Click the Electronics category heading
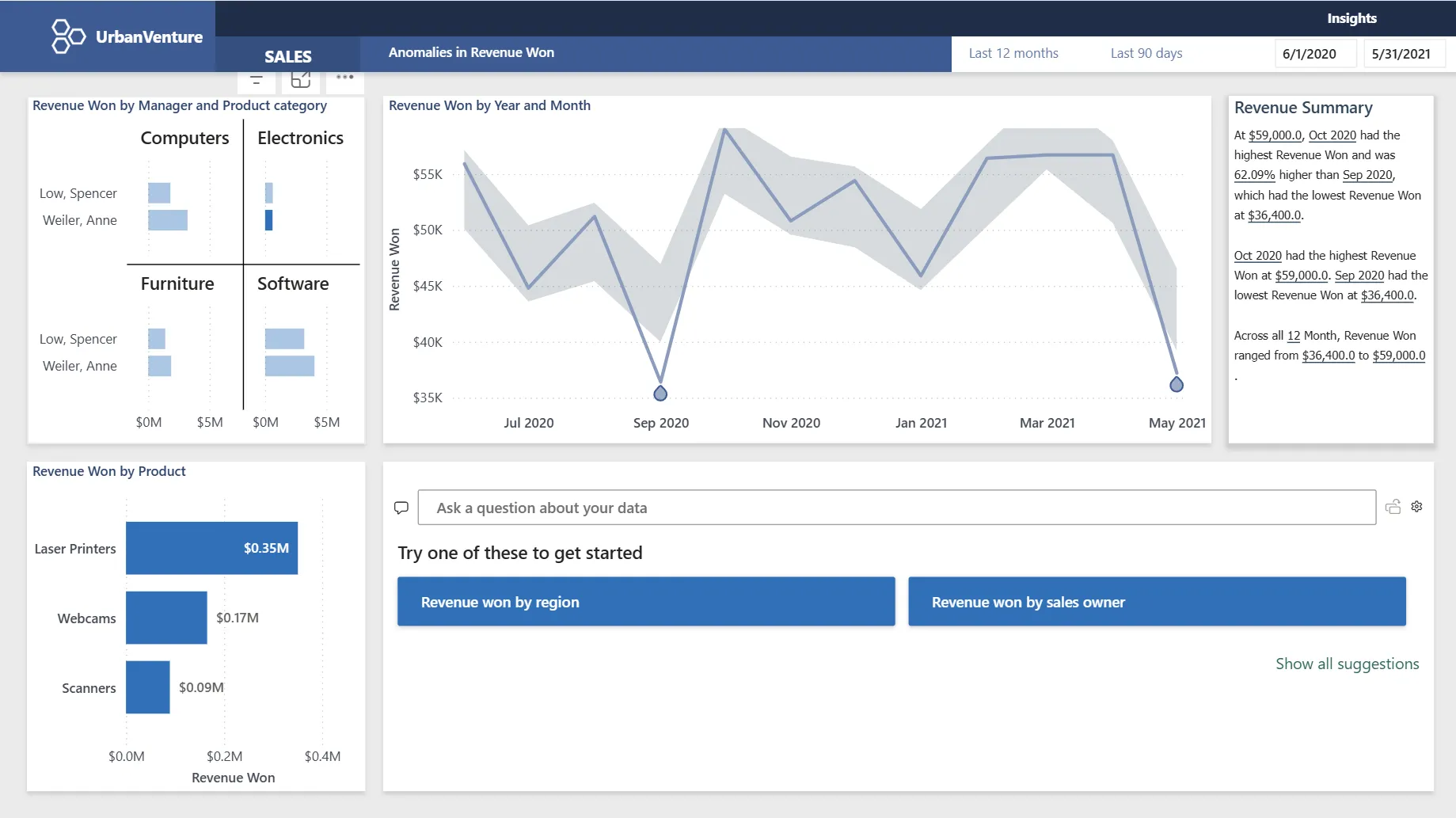1456x818 pixels. coord(300,138)
